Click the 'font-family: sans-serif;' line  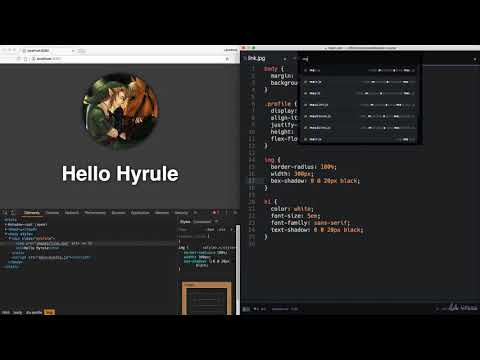(x=310, y=223)
